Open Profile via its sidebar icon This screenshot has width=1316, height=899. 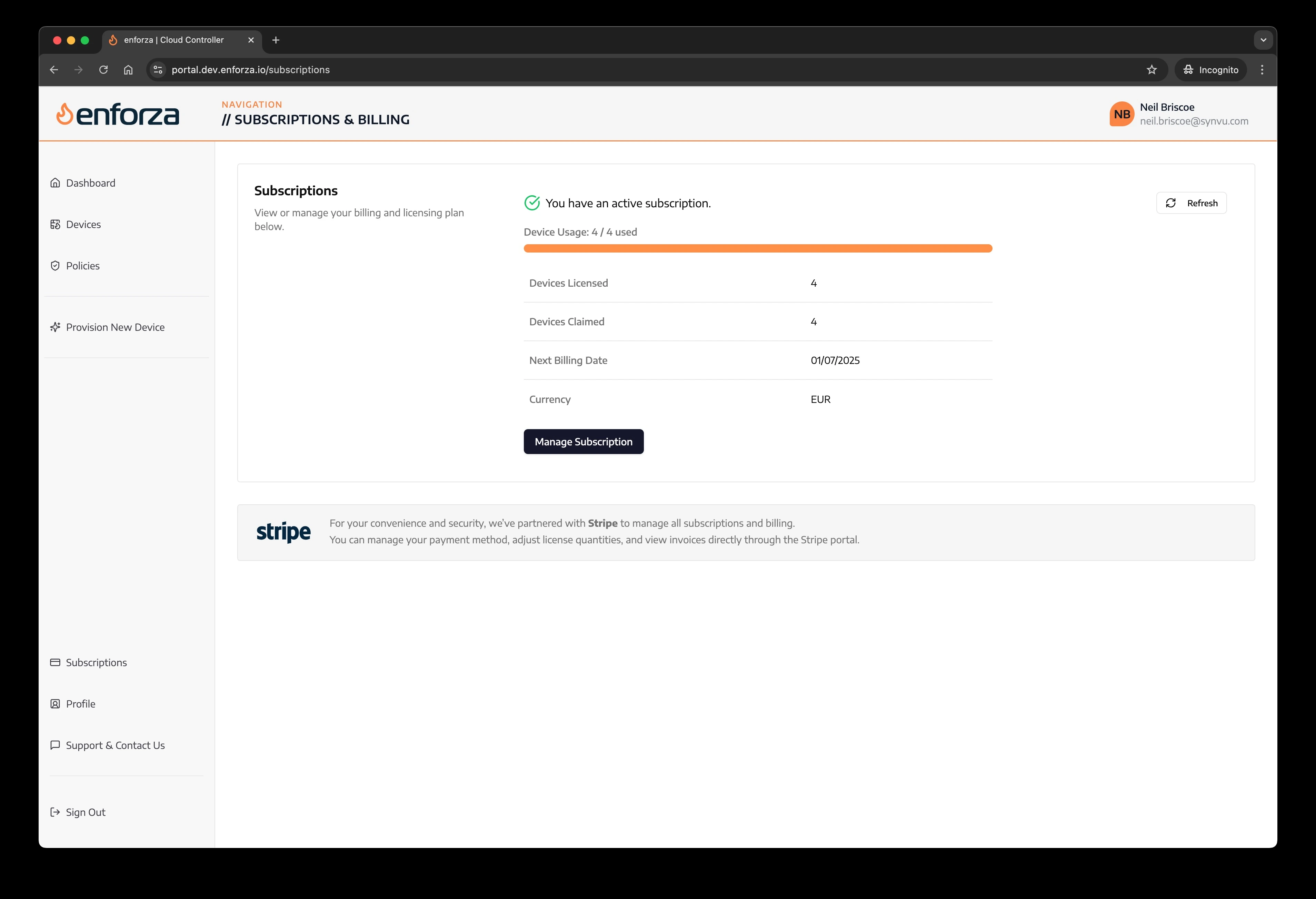pyautogui.click(x=55, y=703)
